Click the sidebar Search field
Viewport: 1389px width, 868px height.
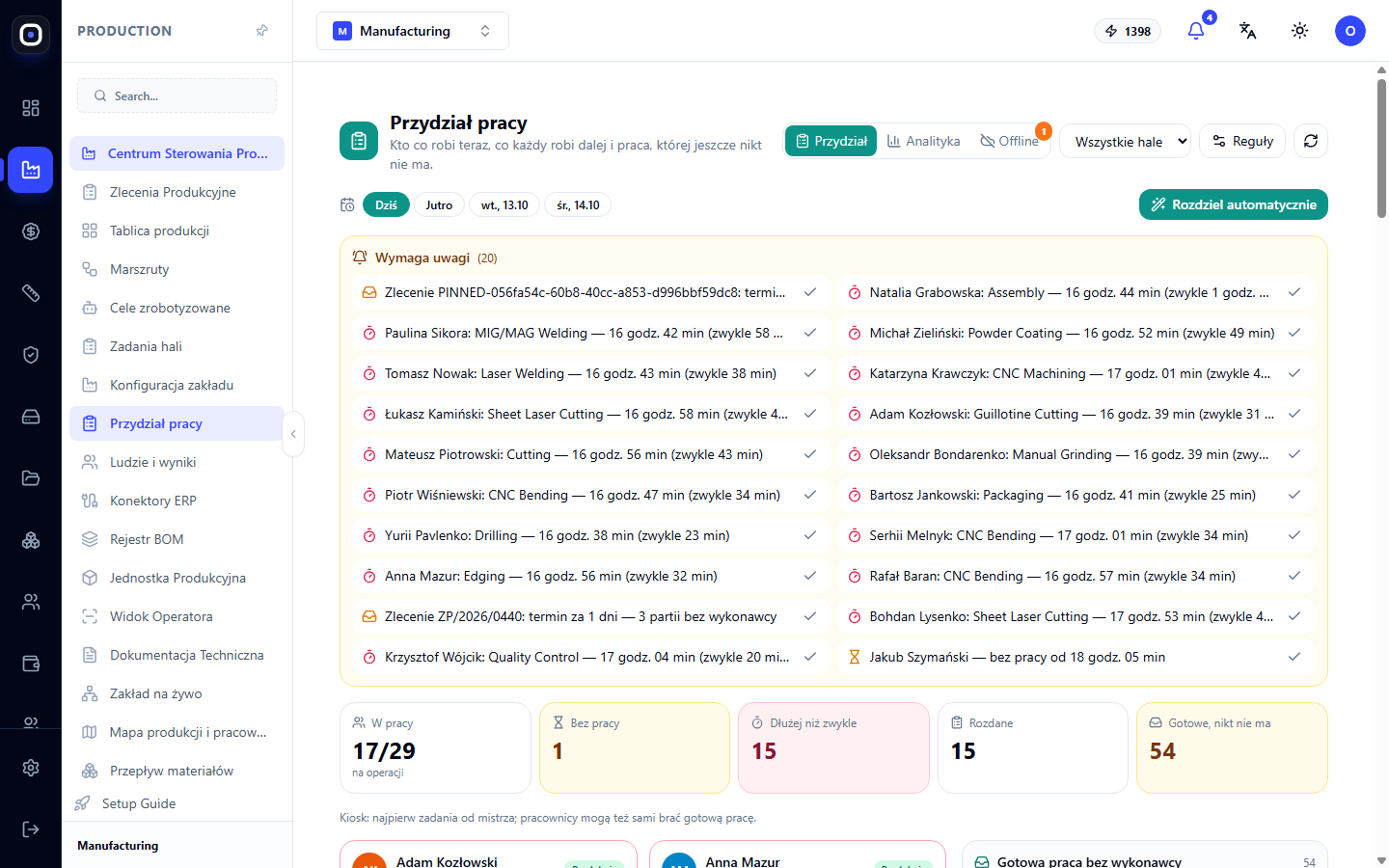177,95
